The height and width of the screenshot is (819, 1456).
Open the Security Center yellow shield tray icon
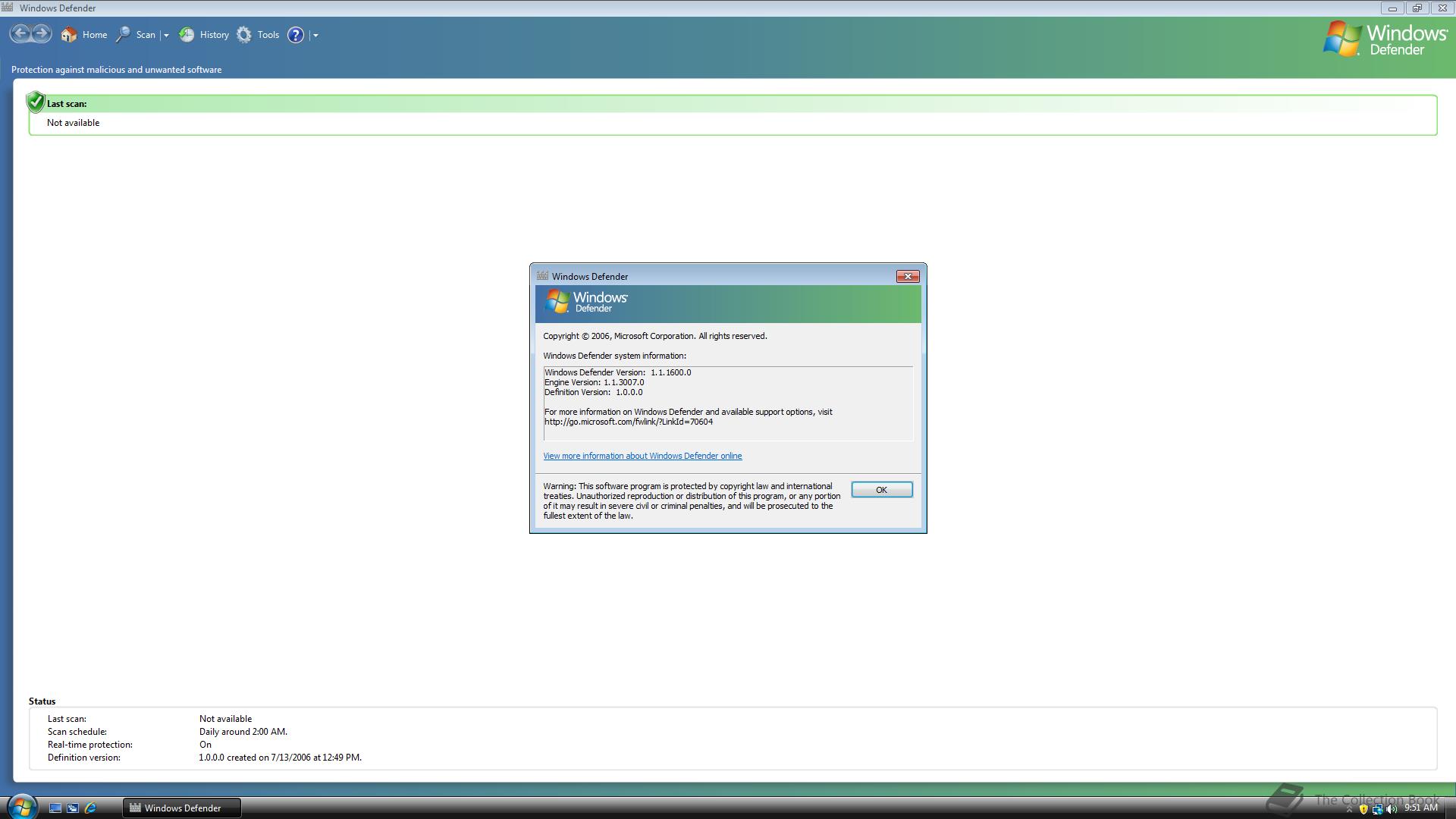[x=1363, y=809]
